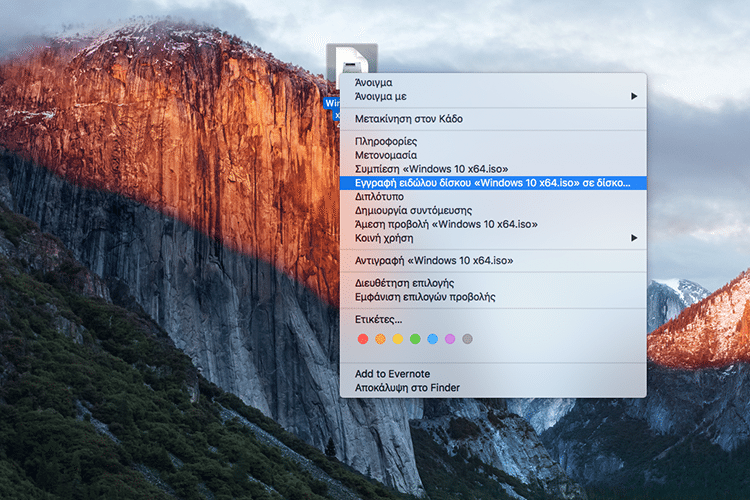
Task: Apply the blue tag color
Action: tap(432, 339)
